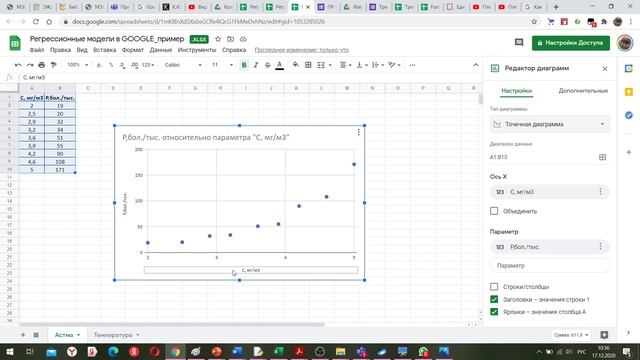Go to Google Sheets home icon
This screenshot has width=640, height=360.
[15, 43]
